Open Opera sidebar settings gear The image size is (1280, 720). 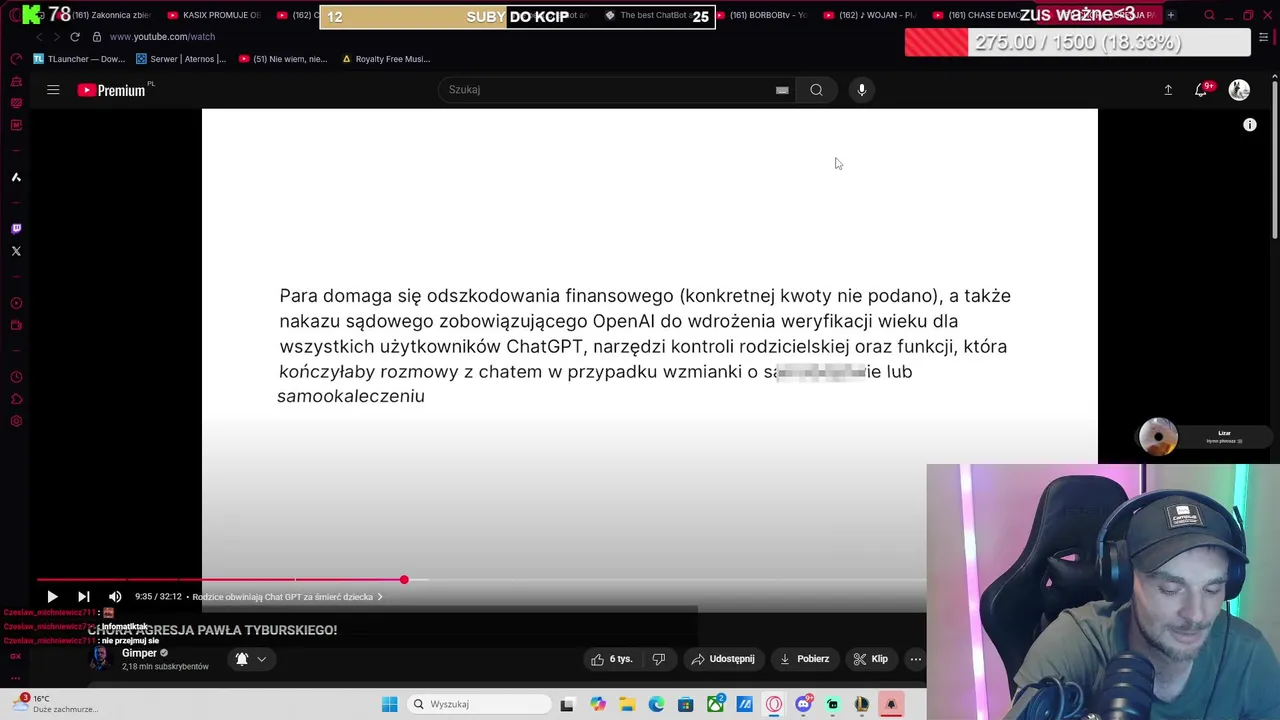16,421
